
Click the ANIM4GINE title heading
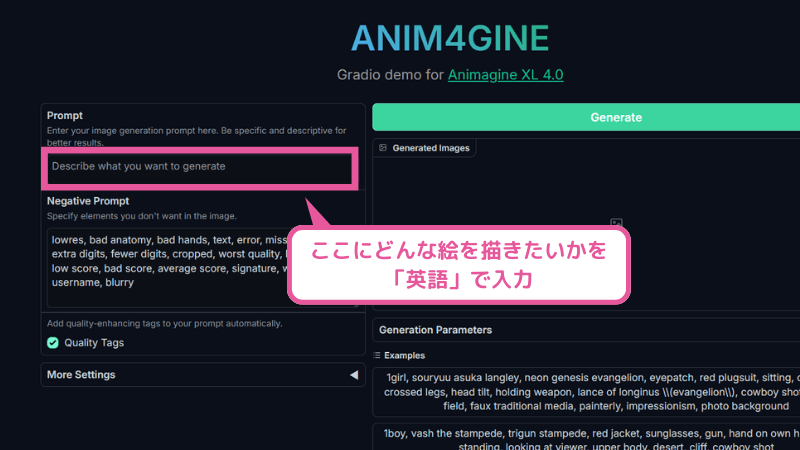coord(450,38)
